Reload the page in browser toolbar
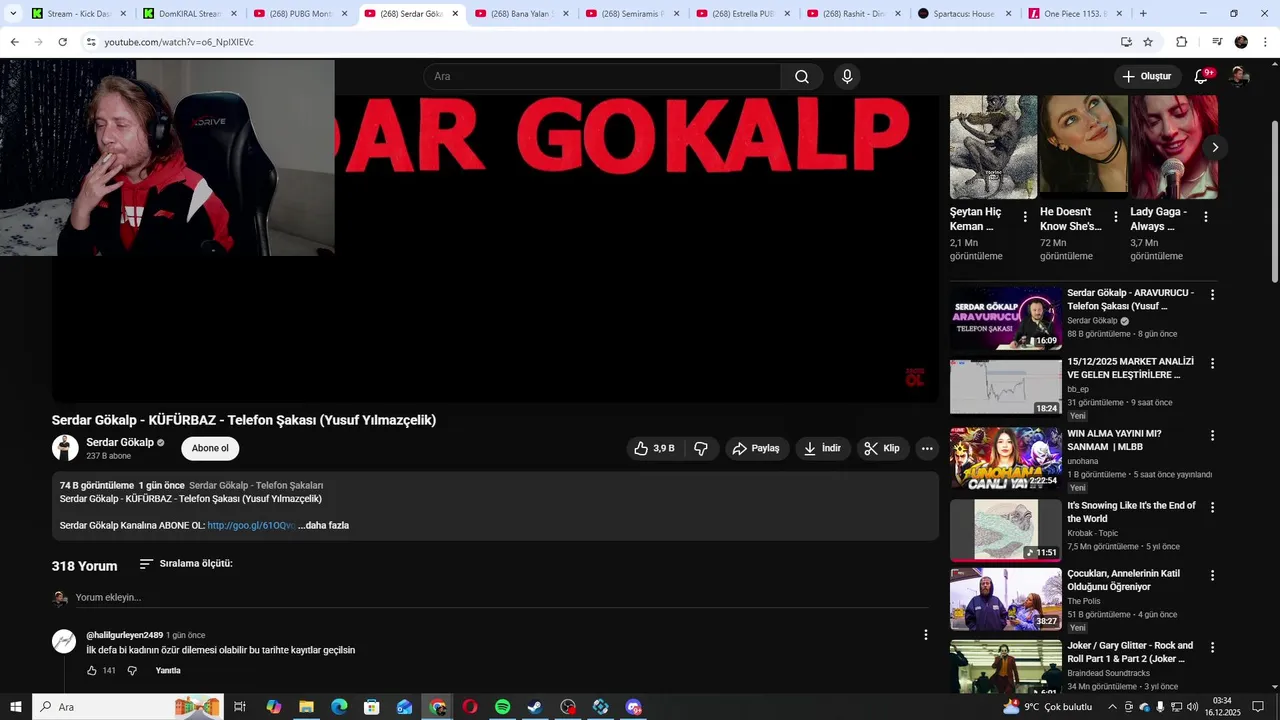 tap(62, 42)
